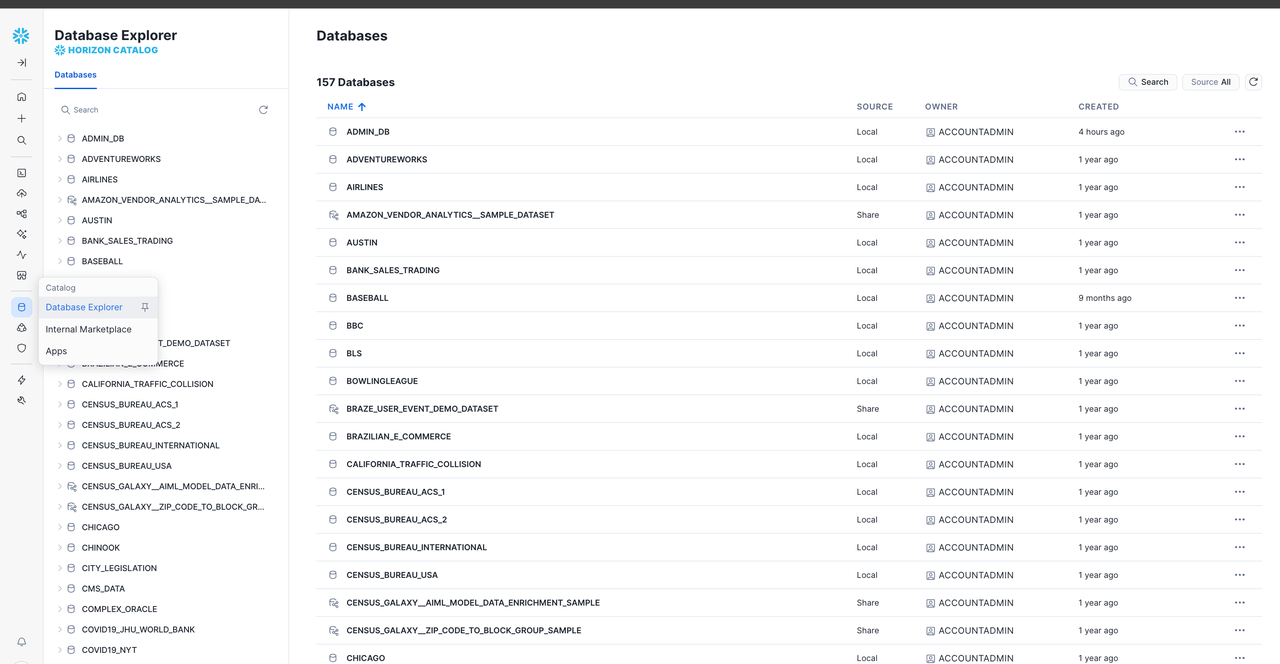
Task: Sort by the OWNER column header
Action: (x=941, y=107)
